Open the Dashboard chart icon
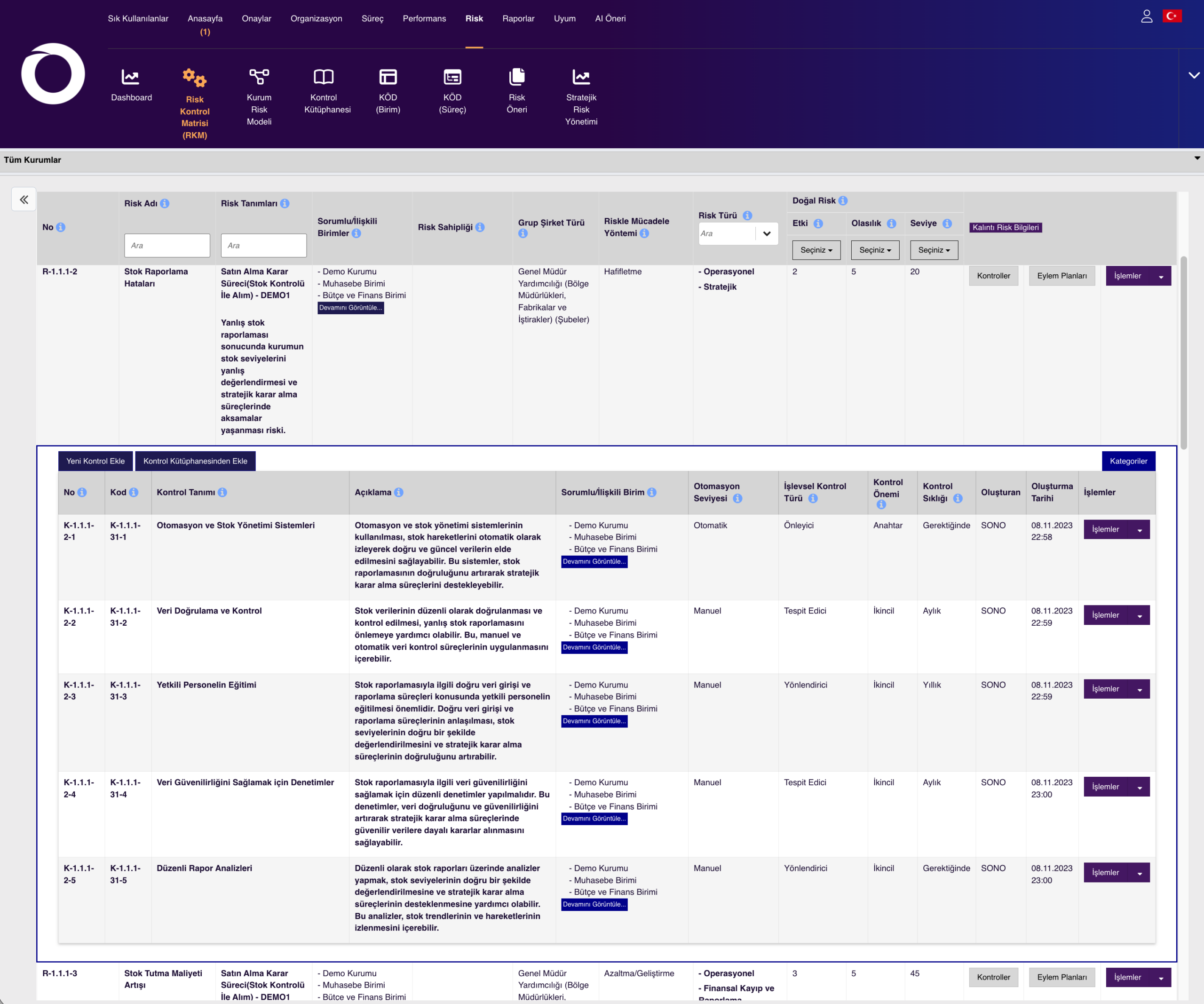Screen dimensions: 1204x1004 131,77
